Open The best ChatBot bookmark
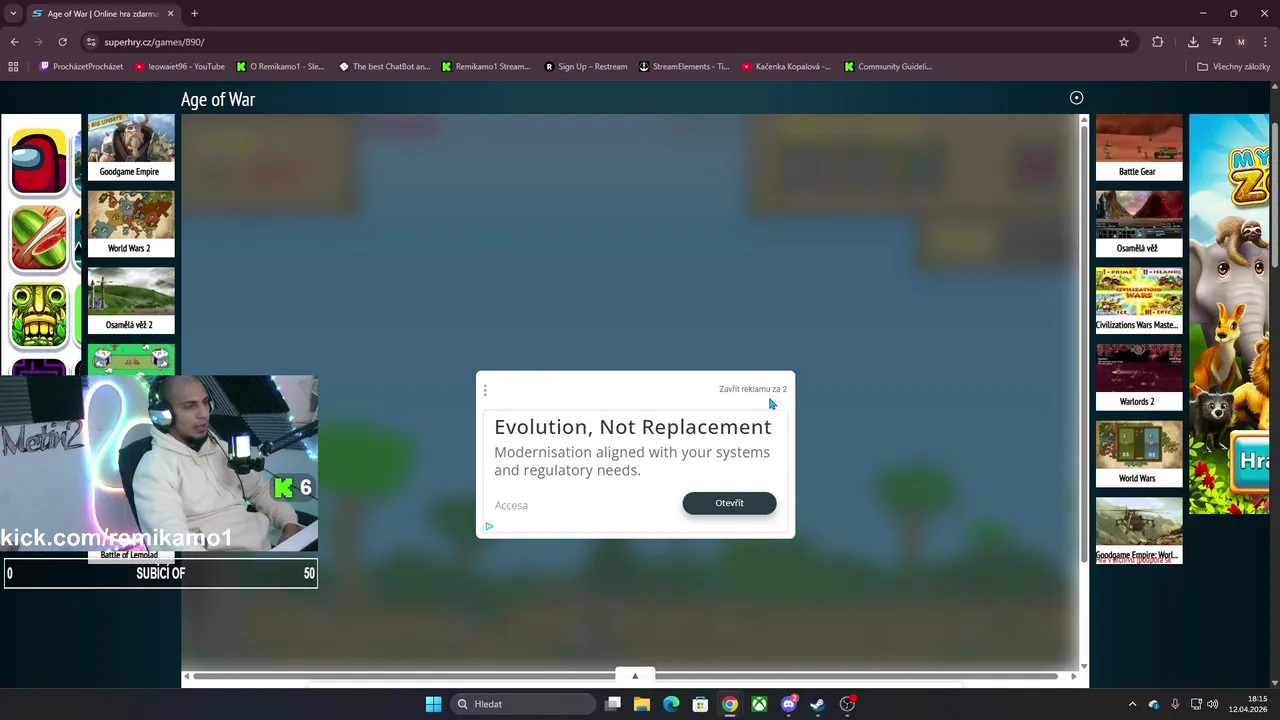 384,67
